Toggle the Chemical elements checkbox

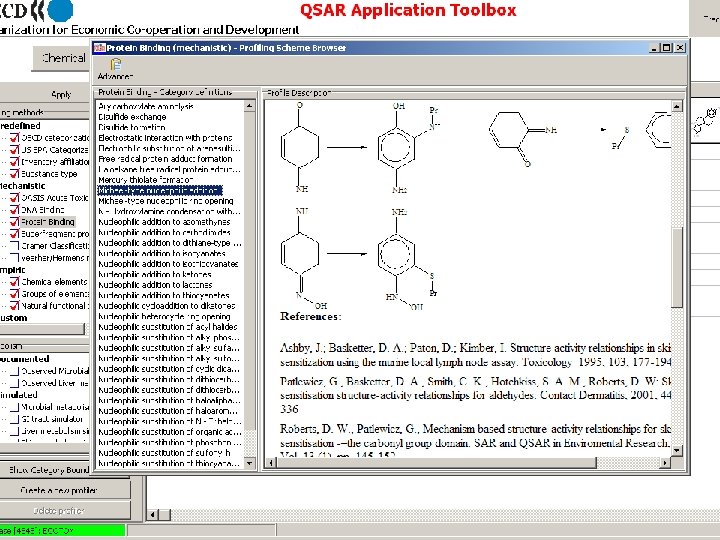point(14,282)
